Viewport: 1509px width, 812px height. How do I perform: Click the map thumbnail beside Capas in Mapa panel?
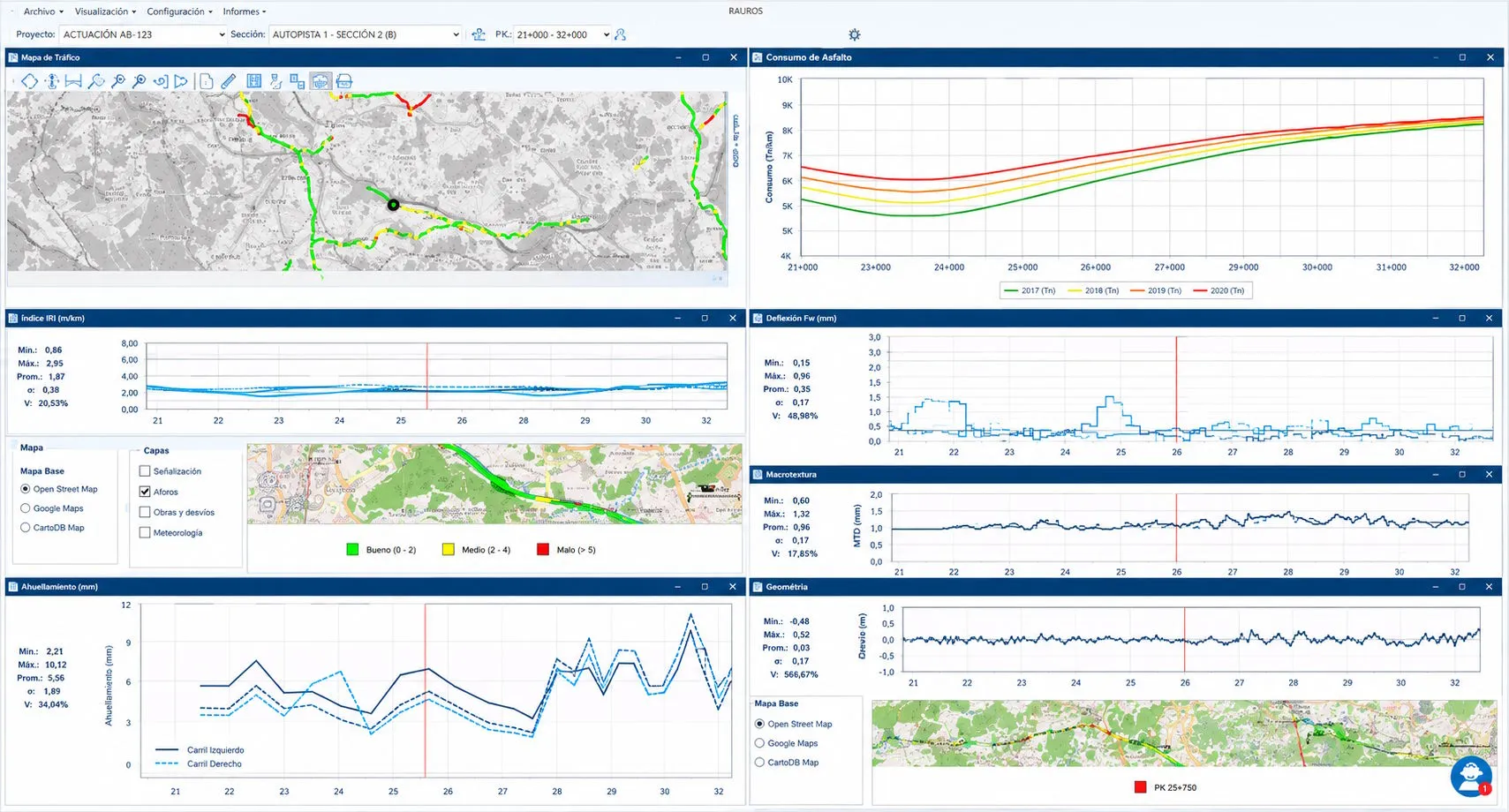pyautogui.click(x=494, y=484)
